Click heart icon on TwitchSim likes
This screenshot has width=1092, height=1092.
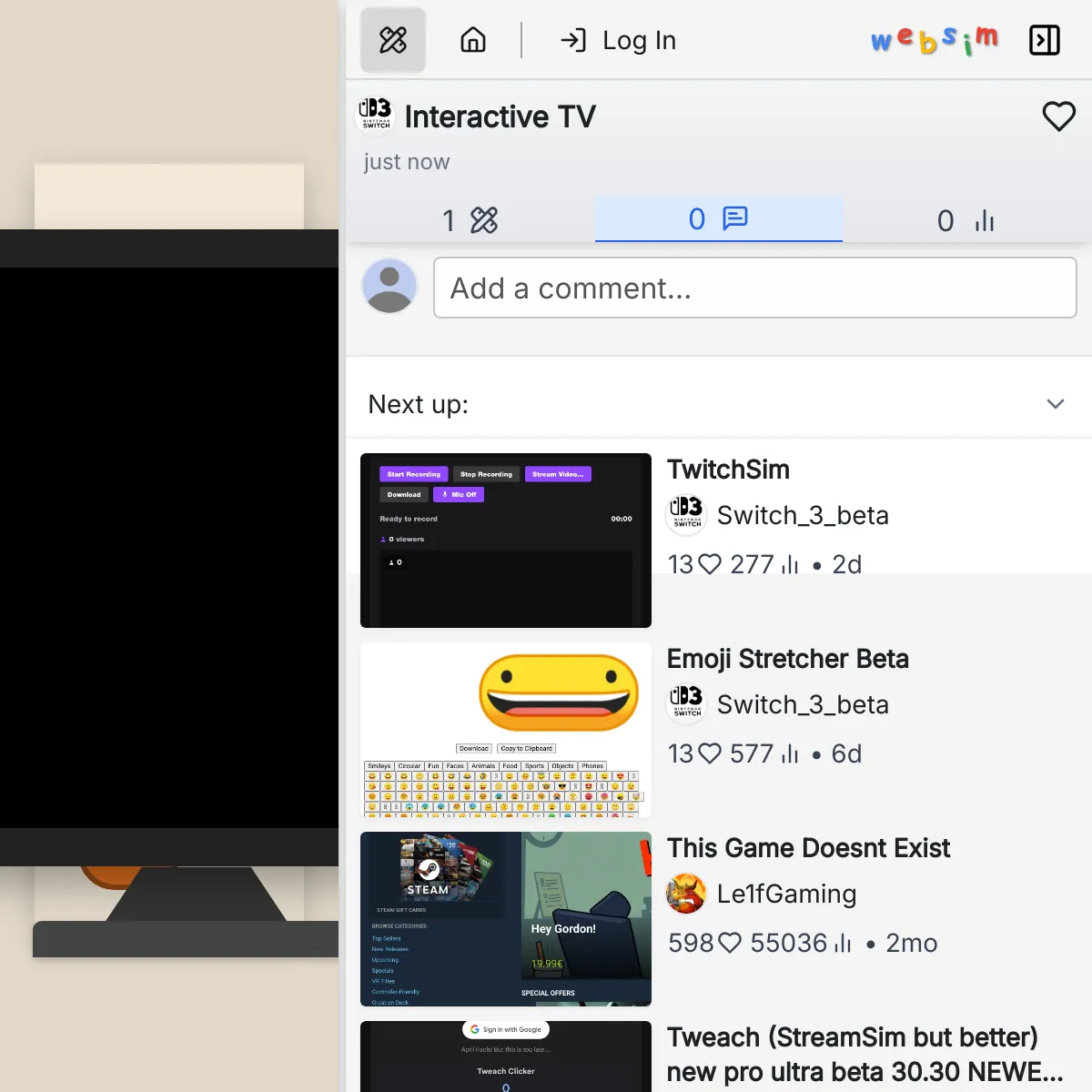710,564
